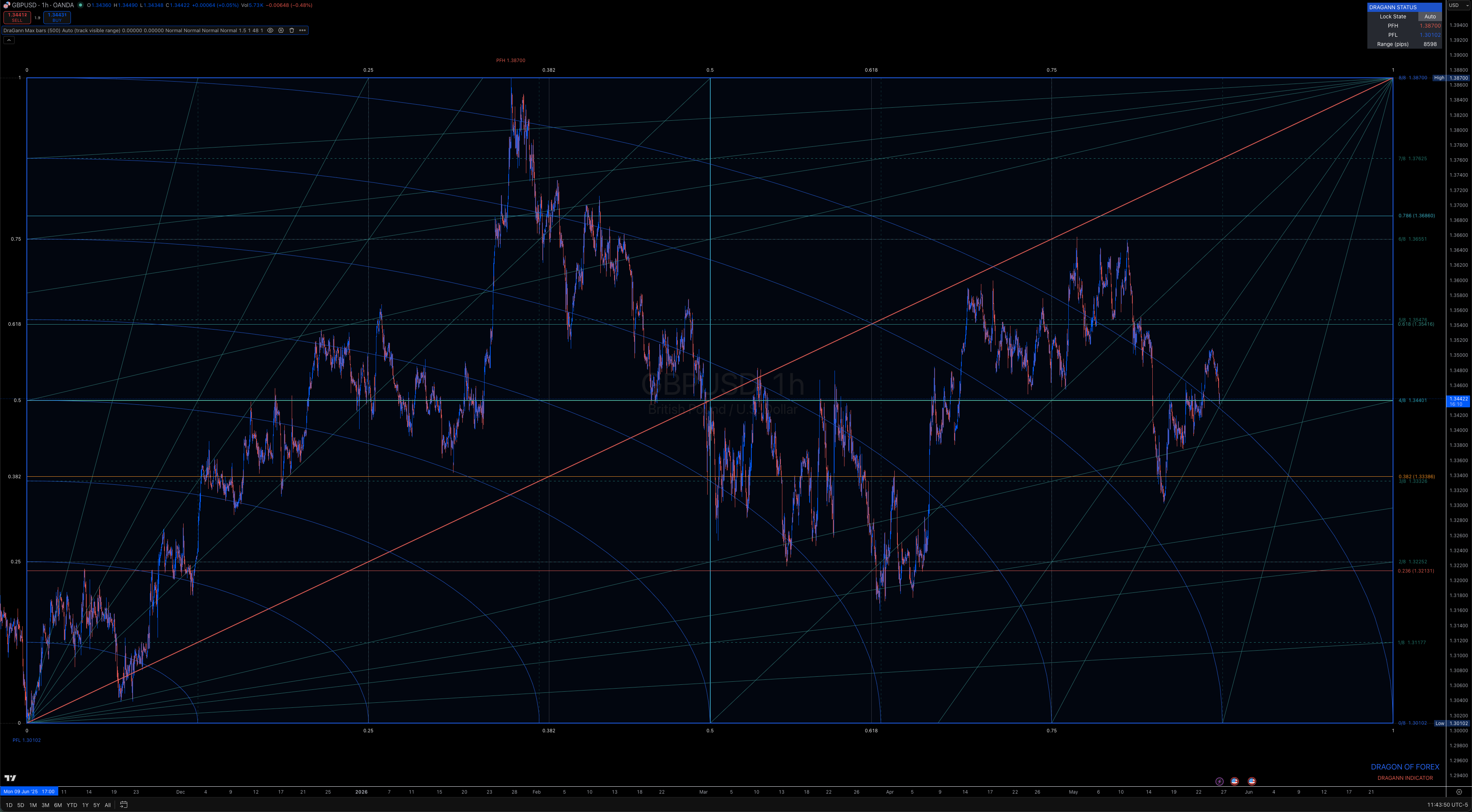
Task: Click the spread value 1.9
Action: (x=37, y=18)
